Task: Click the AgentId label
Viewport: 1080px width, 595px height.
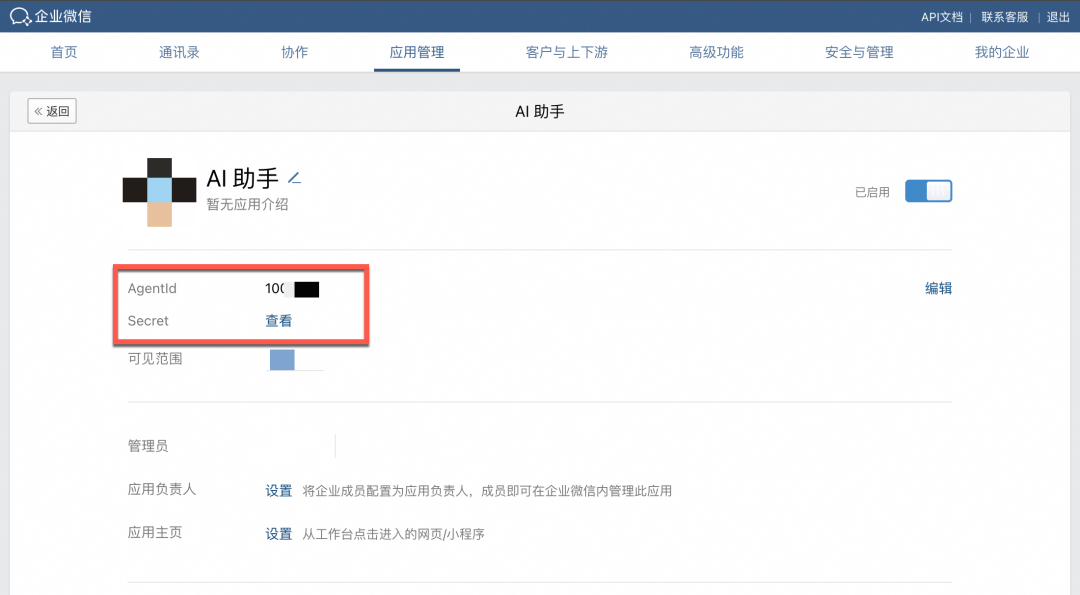Action: (x=152, y=289)
